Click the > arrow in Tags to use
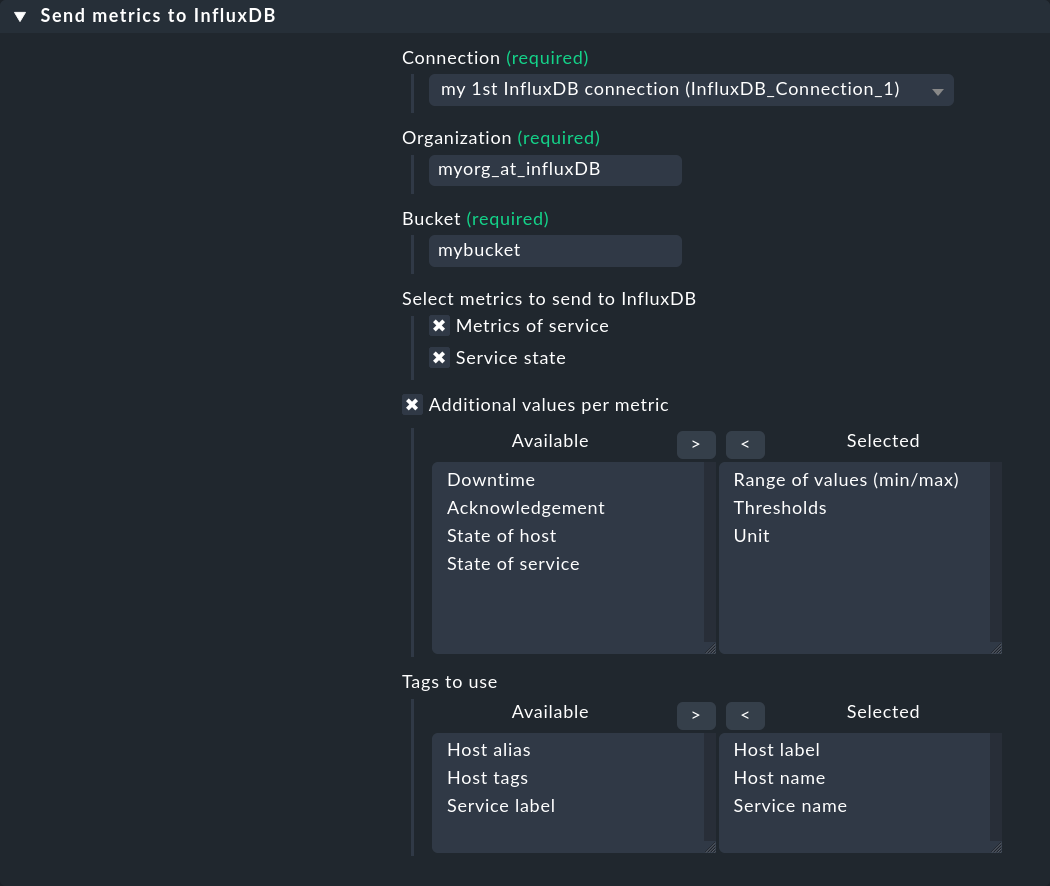 [696, 715]
